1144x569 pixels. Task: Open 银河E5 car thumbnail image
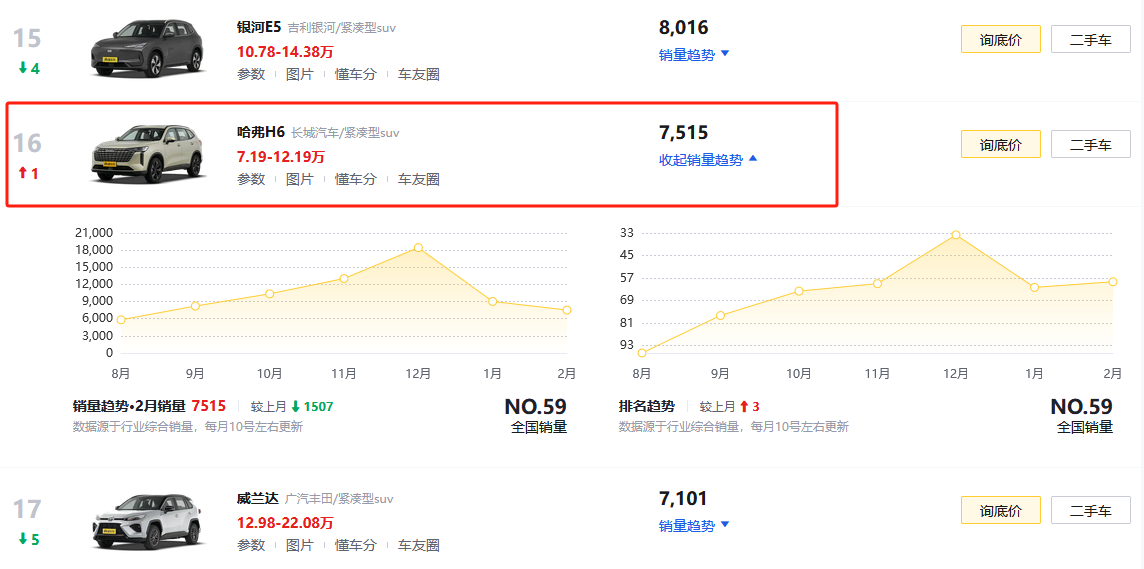tap(147, 48)
